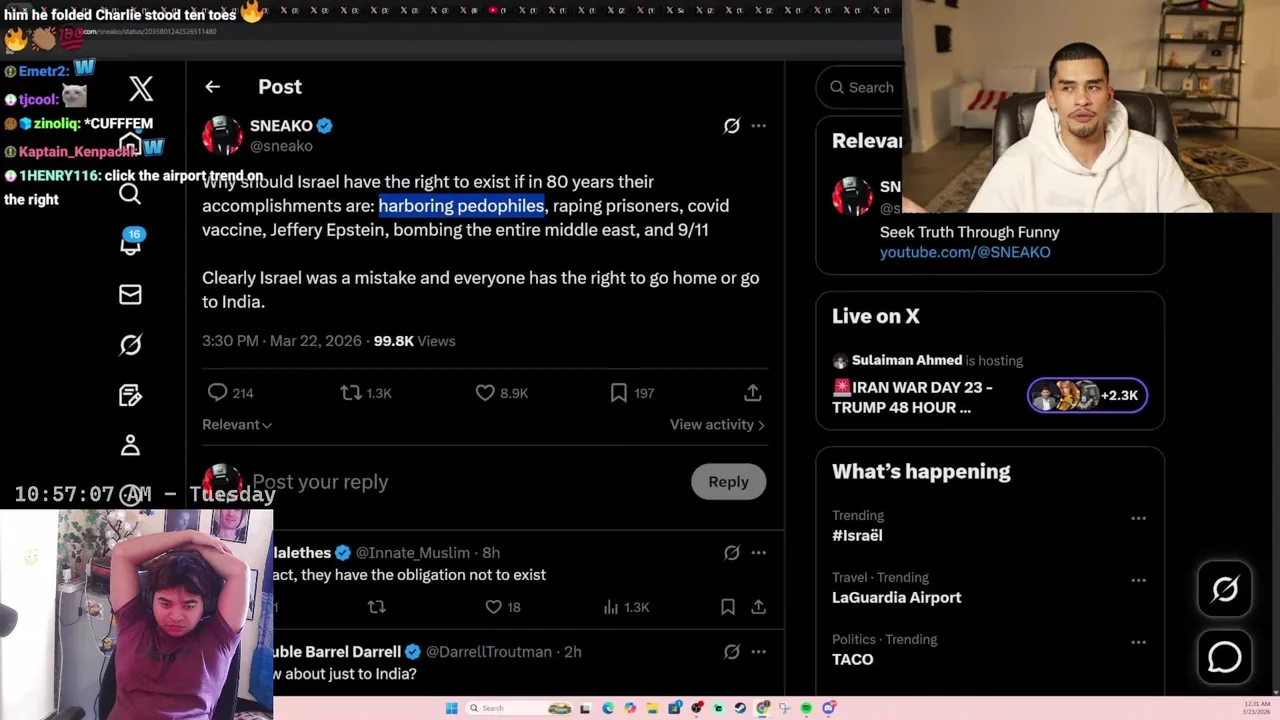Image resolution: width=1280 pixels, height=720 pixels.
Task: Open the LaGuardia Airport trending item
Action: pyautogui.click(x=896, y=598)
